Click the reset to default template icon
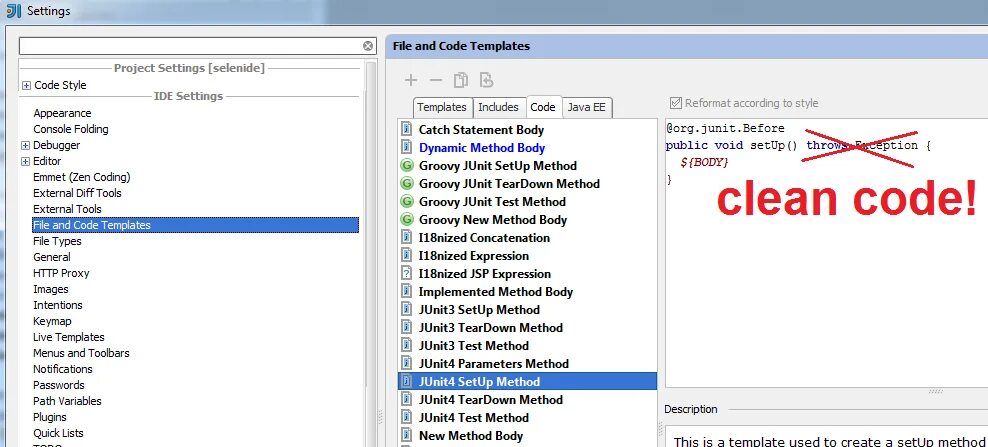This screenshot has height=447, width=988. 486,80
